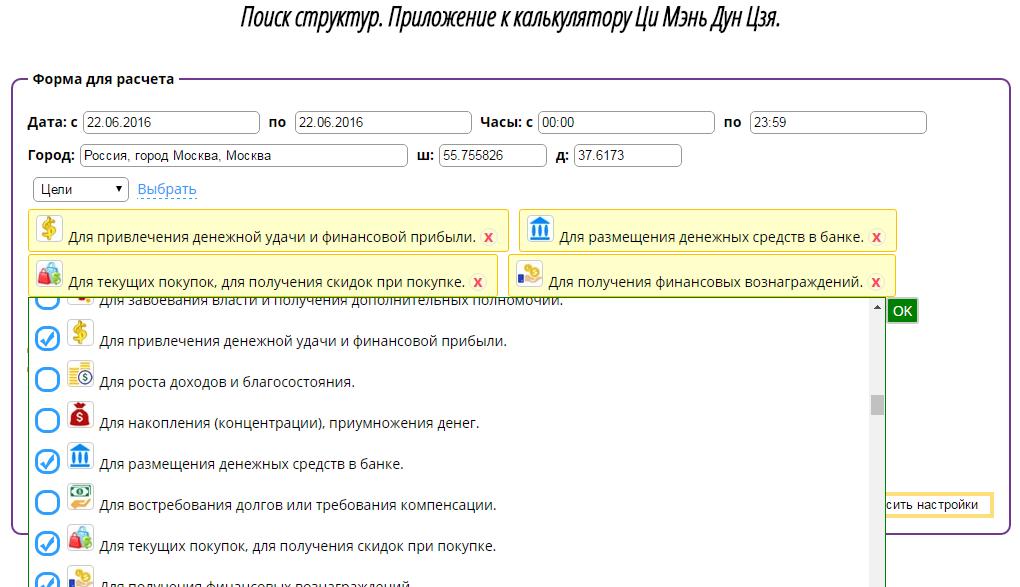Click the list scrollbar up arrow

[x=878, y=307]
